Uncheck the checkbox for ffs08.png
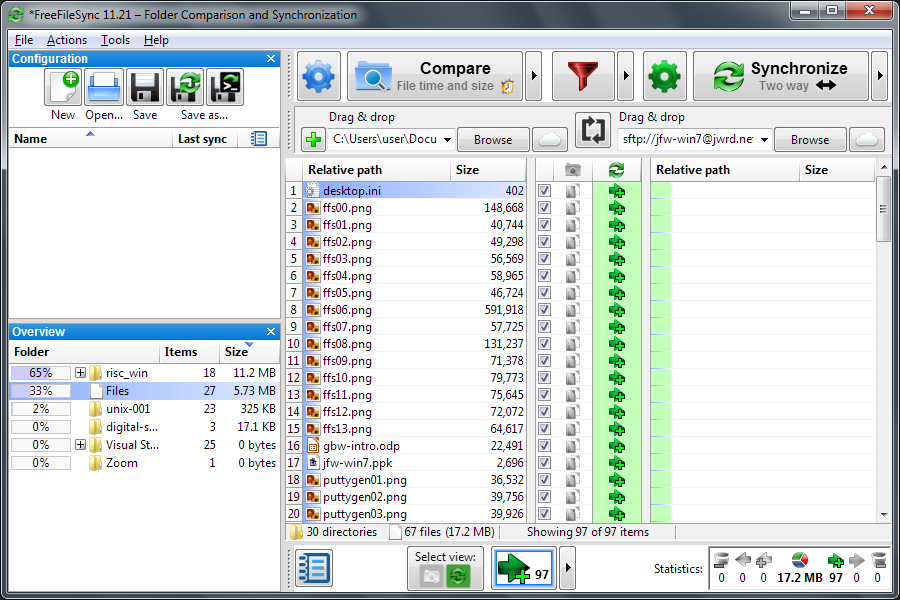The width and height of the screenshot is (900, 600). (x=544, y=344)
